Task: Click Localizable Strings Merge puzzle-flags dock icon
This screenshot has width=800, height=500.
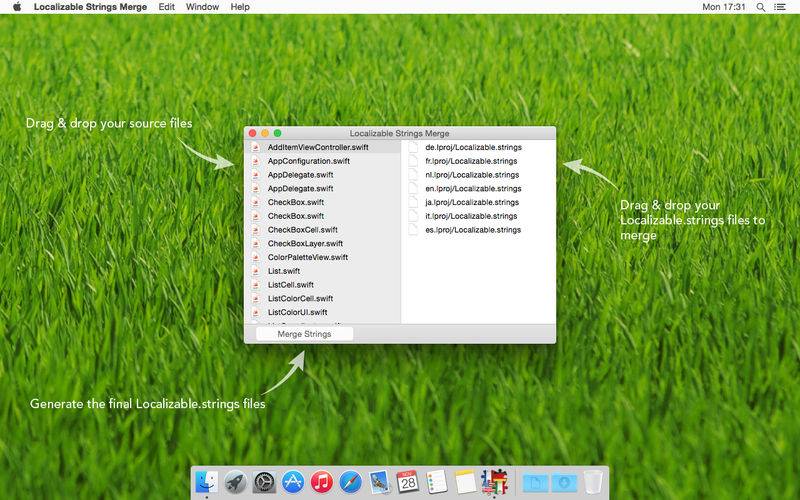Action: pyautogui.click(x=494, y=482)
